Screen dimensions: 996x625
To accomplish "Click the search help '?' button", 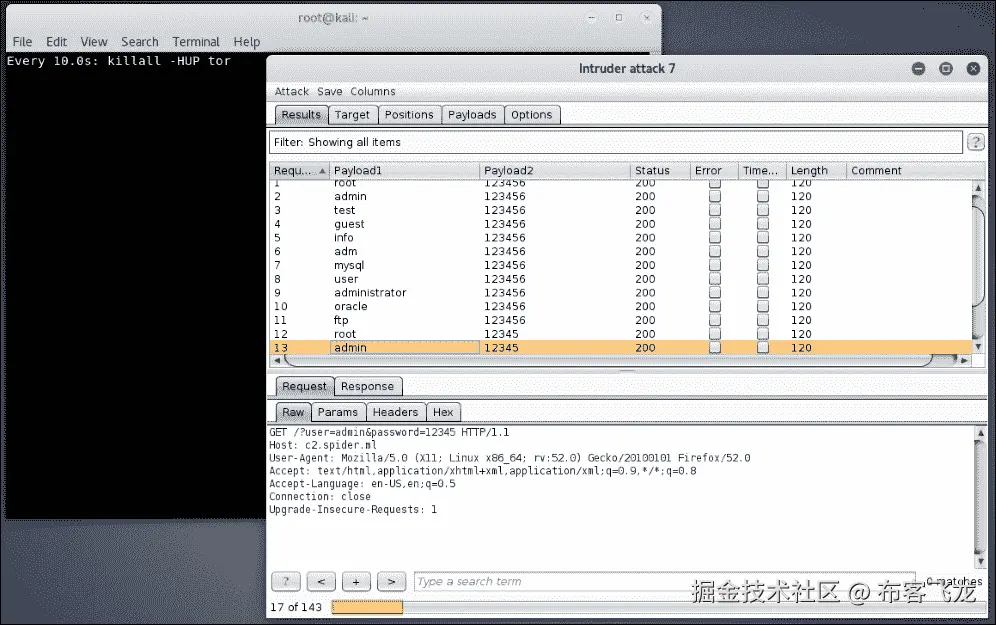I will tap(286, 581).
